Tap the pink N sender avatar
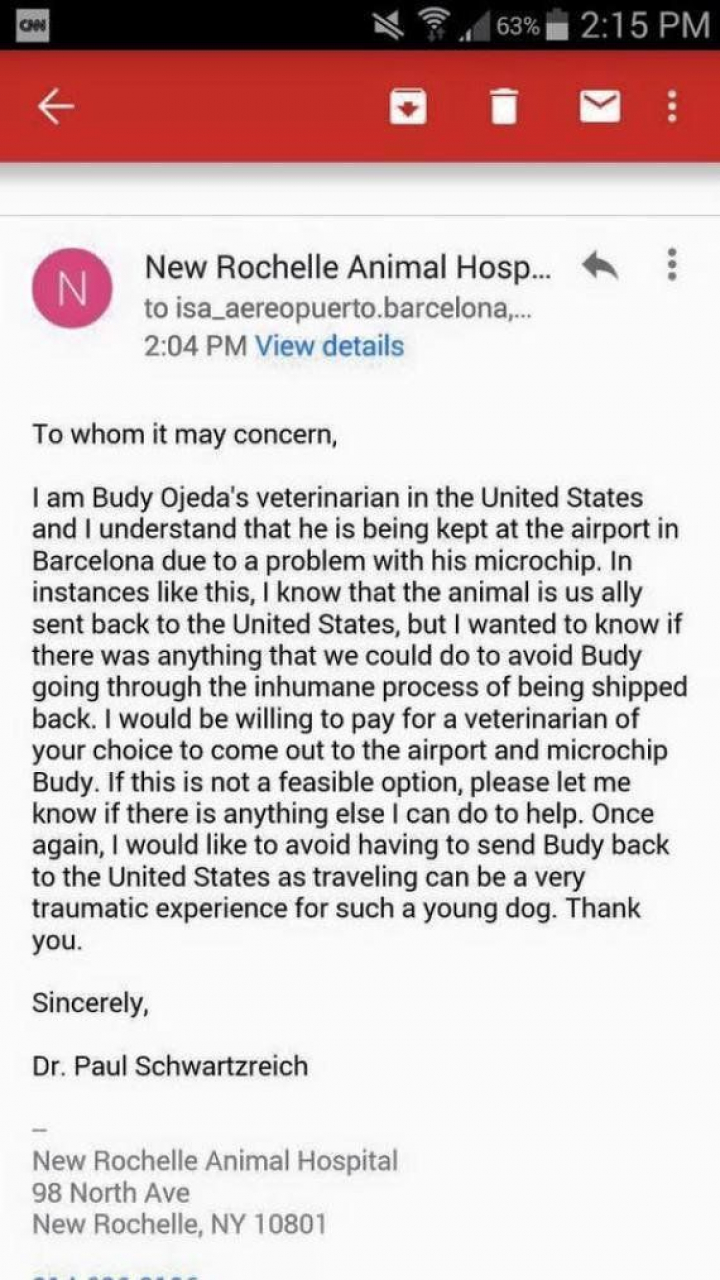 (72, 288)
